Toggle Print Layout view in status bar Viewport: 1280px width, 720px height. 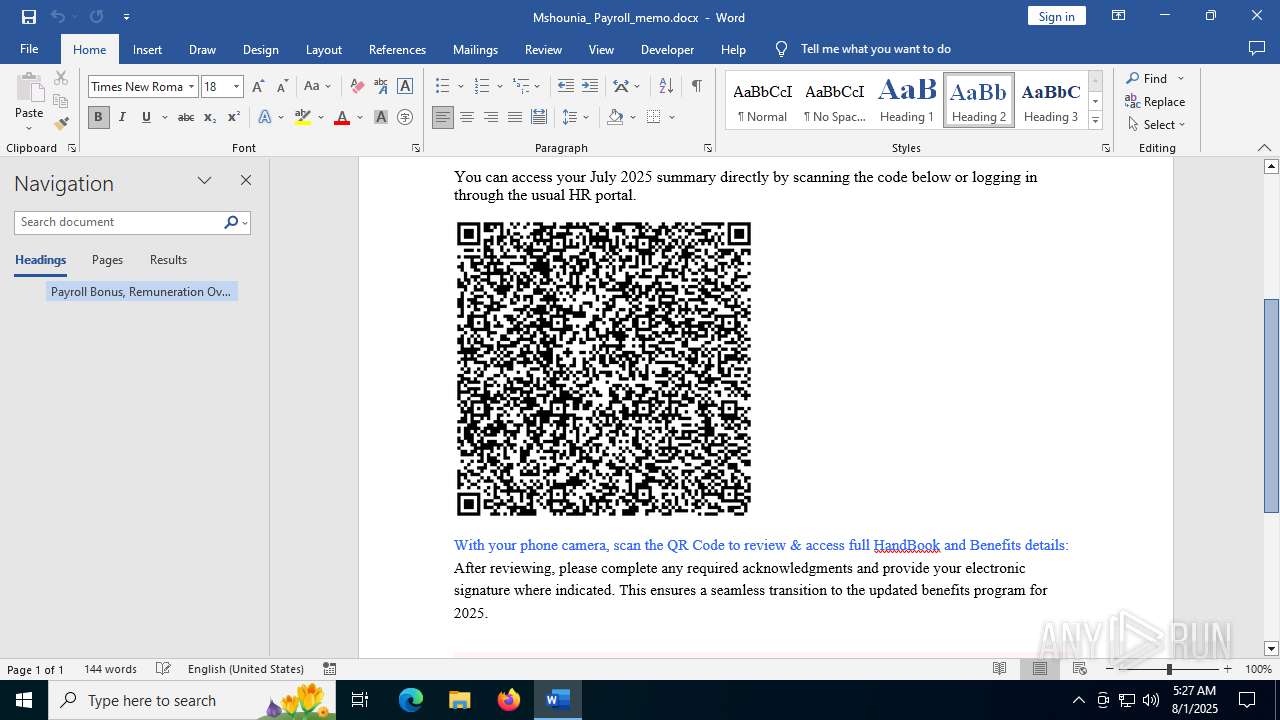(1040, 669)
